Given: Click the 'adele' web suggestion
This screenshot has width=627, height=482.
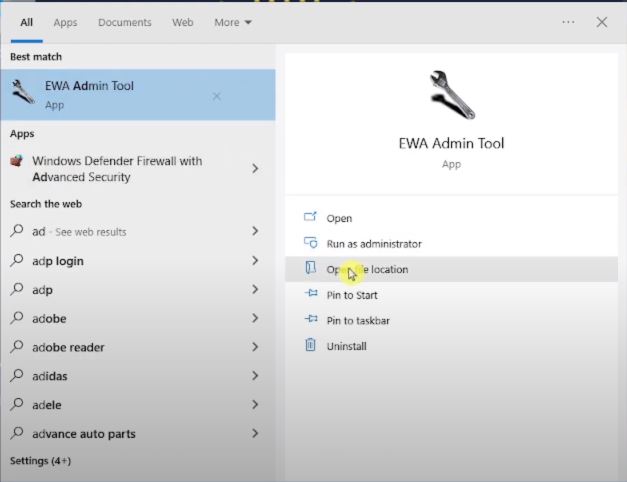Looking at the screenshot, I should click(x=138, y=405).
